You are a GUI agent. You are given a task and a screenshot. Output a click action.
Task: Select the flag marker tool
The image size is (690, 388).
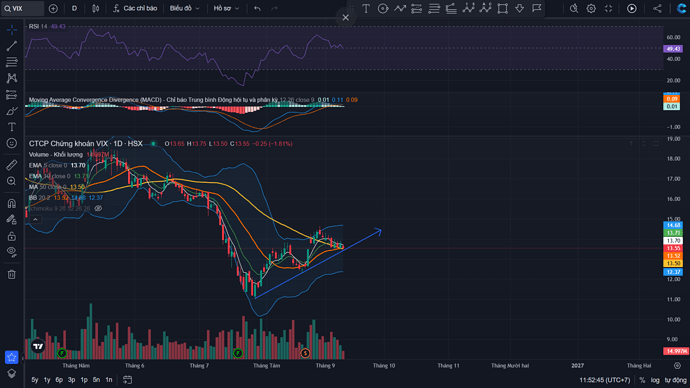pos(536,8)
